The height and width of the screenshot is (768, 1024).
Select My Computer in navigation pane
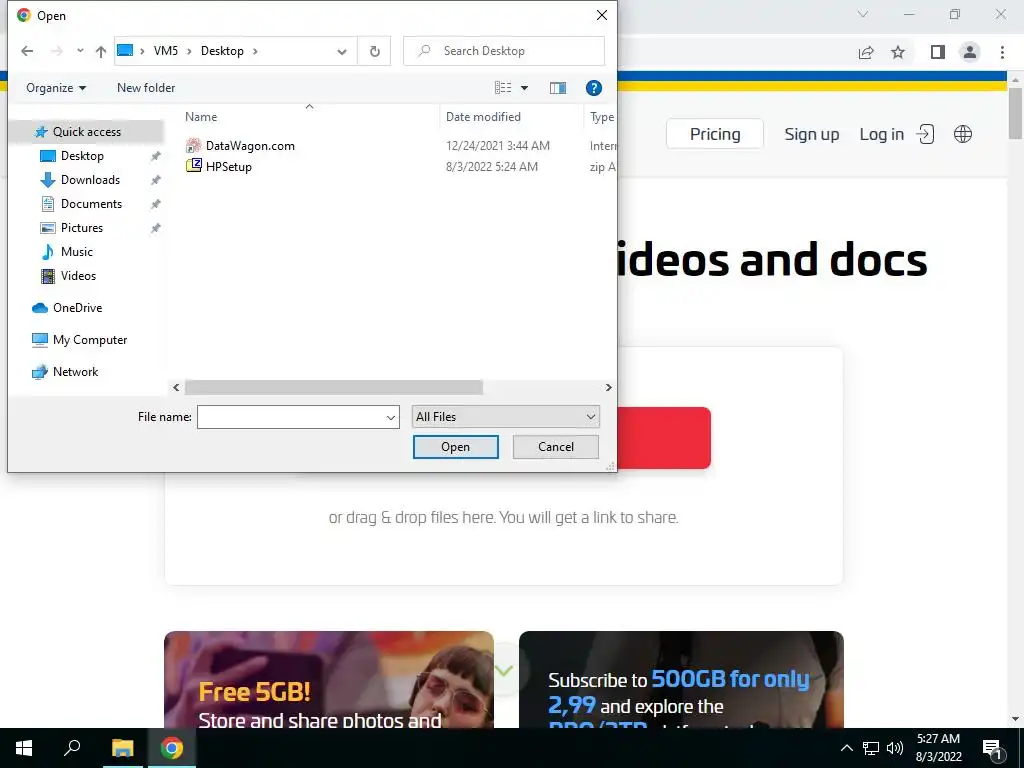[89, 340]
